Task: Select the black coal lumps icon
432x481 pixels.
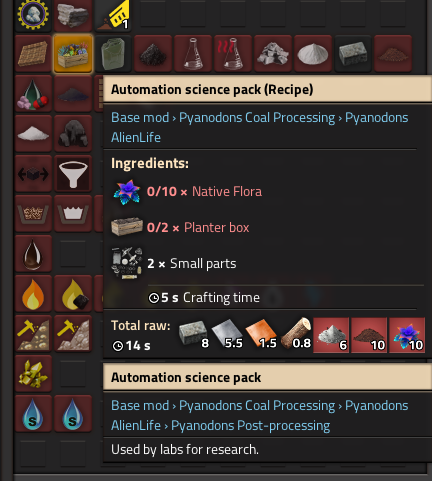Action: (73, 134)
